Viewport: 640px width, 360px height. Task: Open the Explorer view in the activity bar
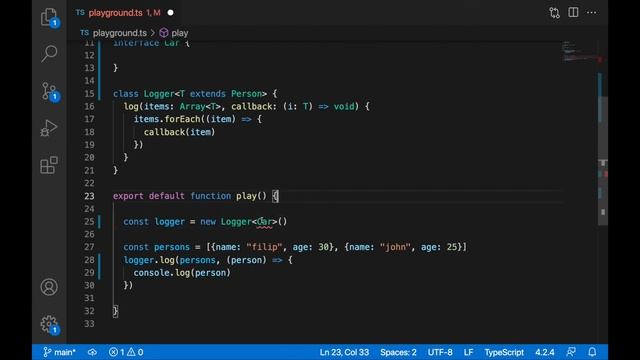(x=49, y=18)
